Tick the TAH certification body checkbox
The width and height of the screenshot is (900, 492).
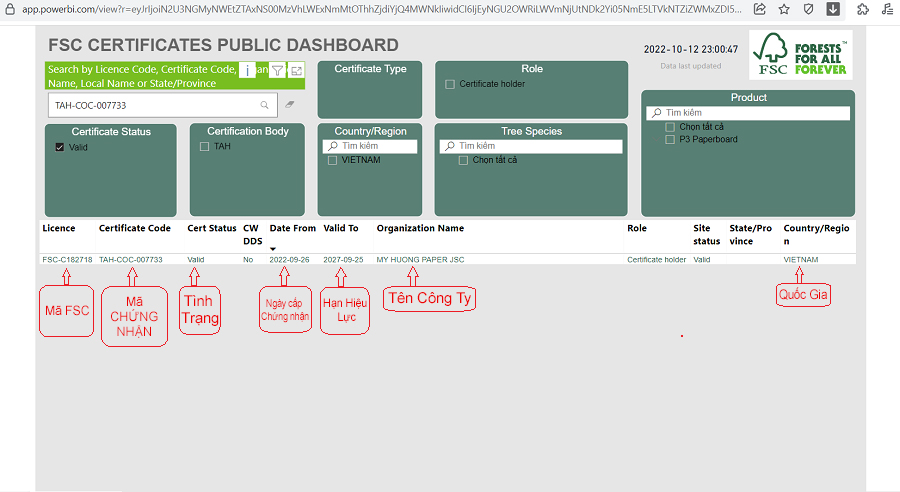click(x=204, y=146)
